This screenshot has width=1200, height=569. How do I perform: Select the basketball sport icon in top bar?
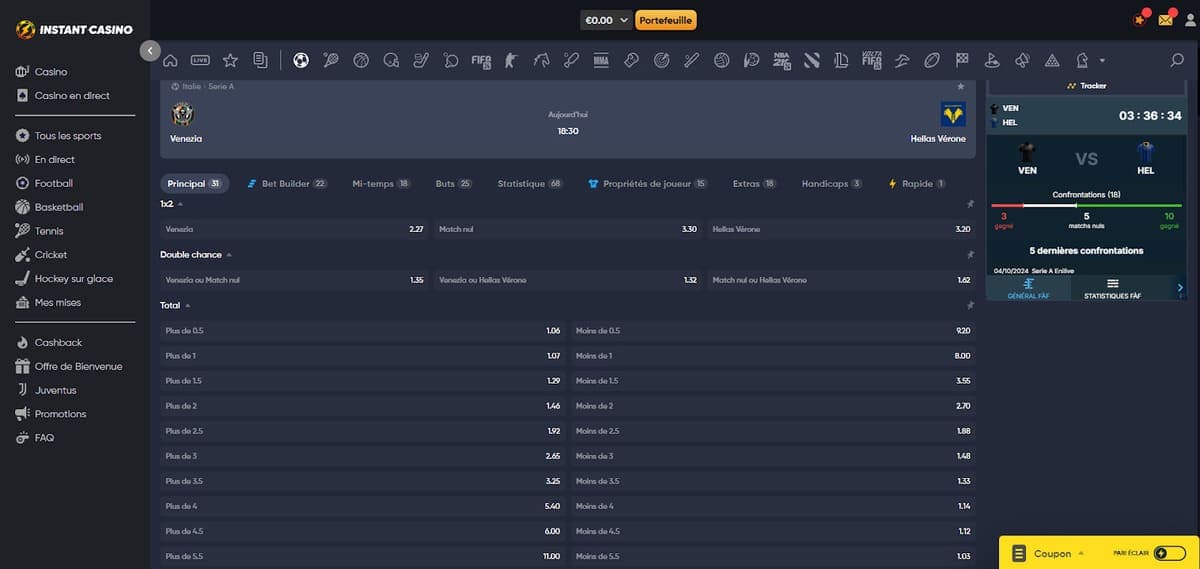point(361,60)
